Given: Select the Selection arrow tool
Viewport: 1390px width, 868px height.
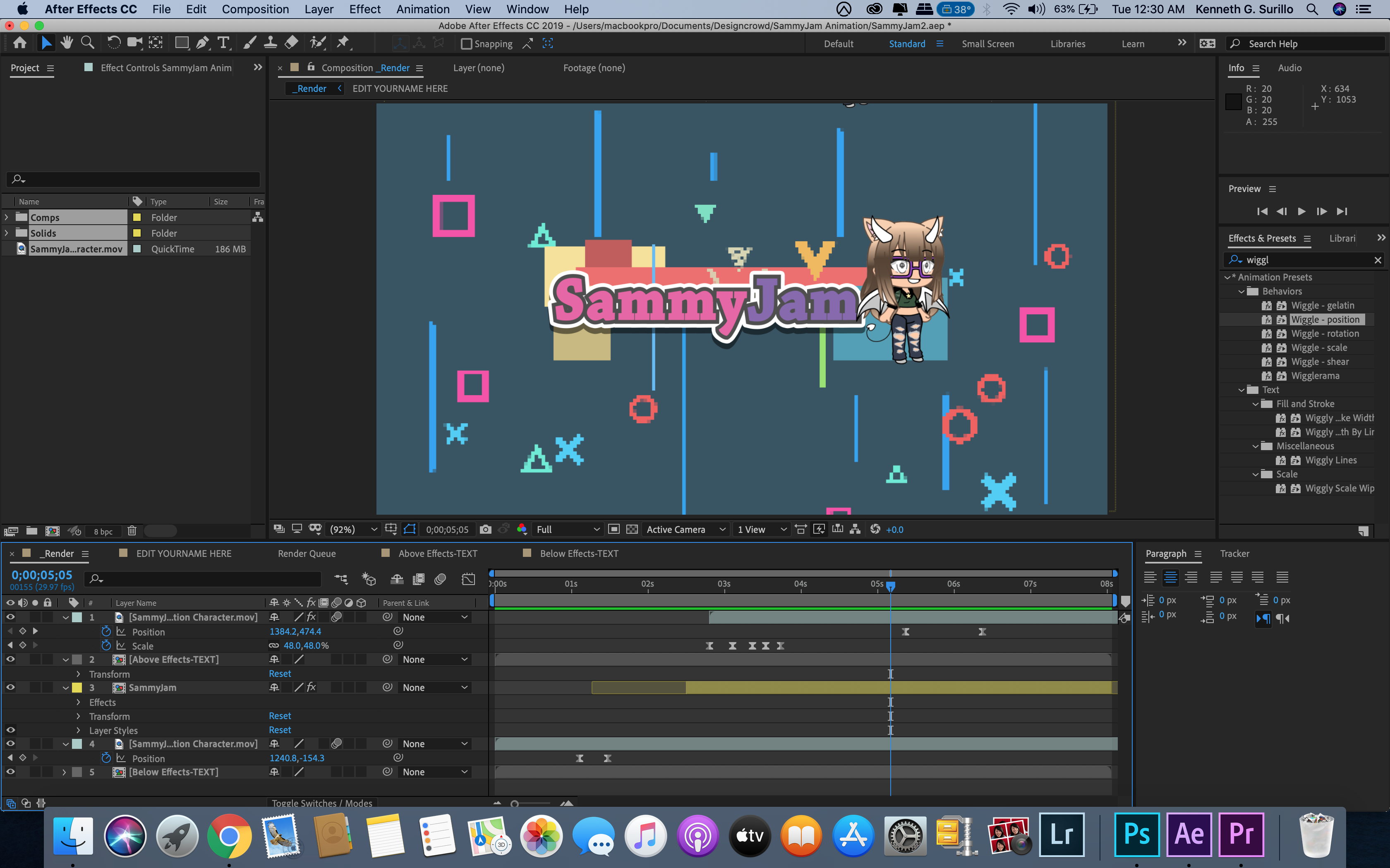Looking at the screenshot, I should (x=46, y=43).
